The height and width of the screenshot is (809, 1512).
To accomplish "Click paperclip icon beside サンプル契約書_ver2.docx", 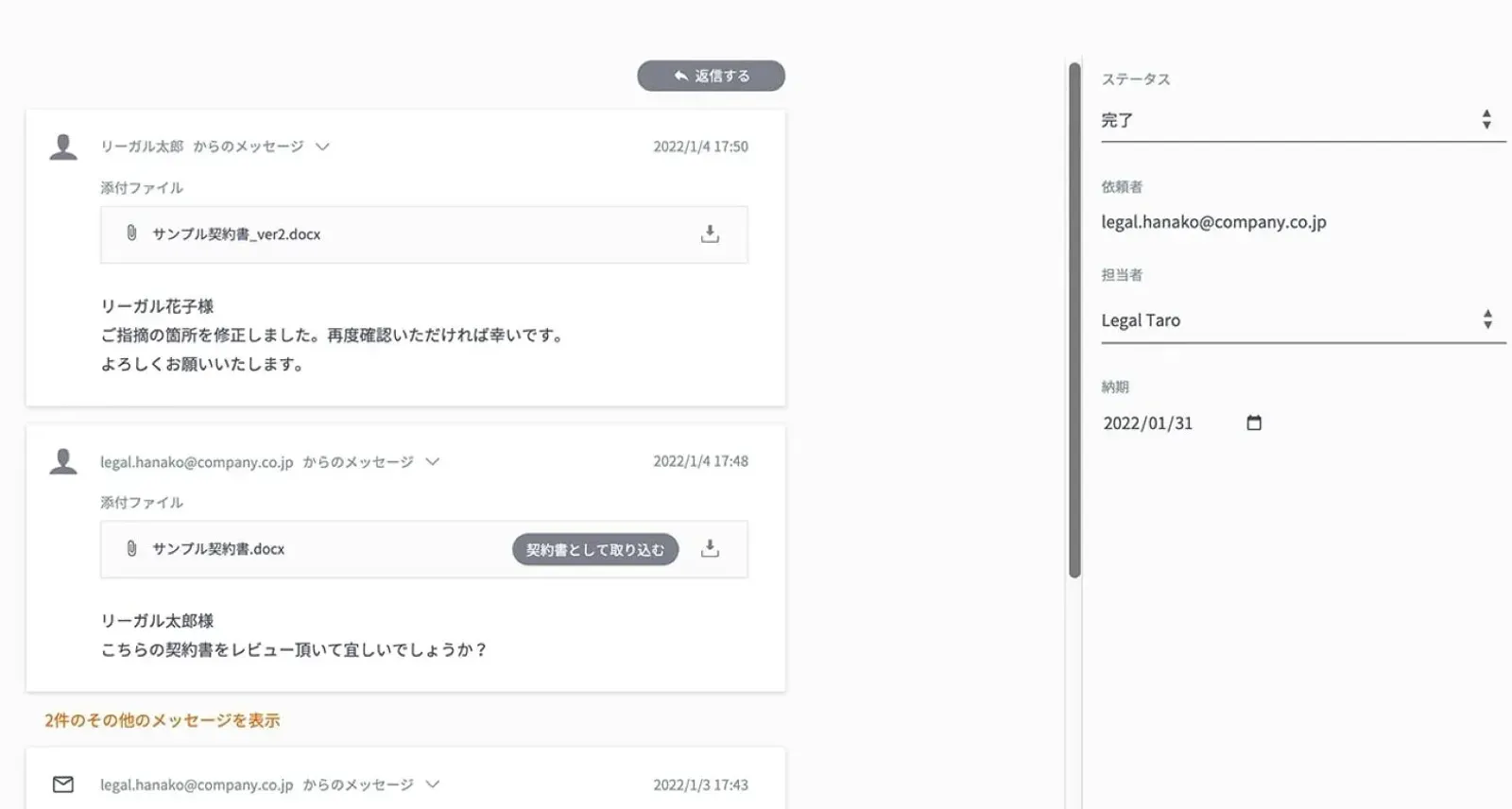I will click(x=131, y=233).
